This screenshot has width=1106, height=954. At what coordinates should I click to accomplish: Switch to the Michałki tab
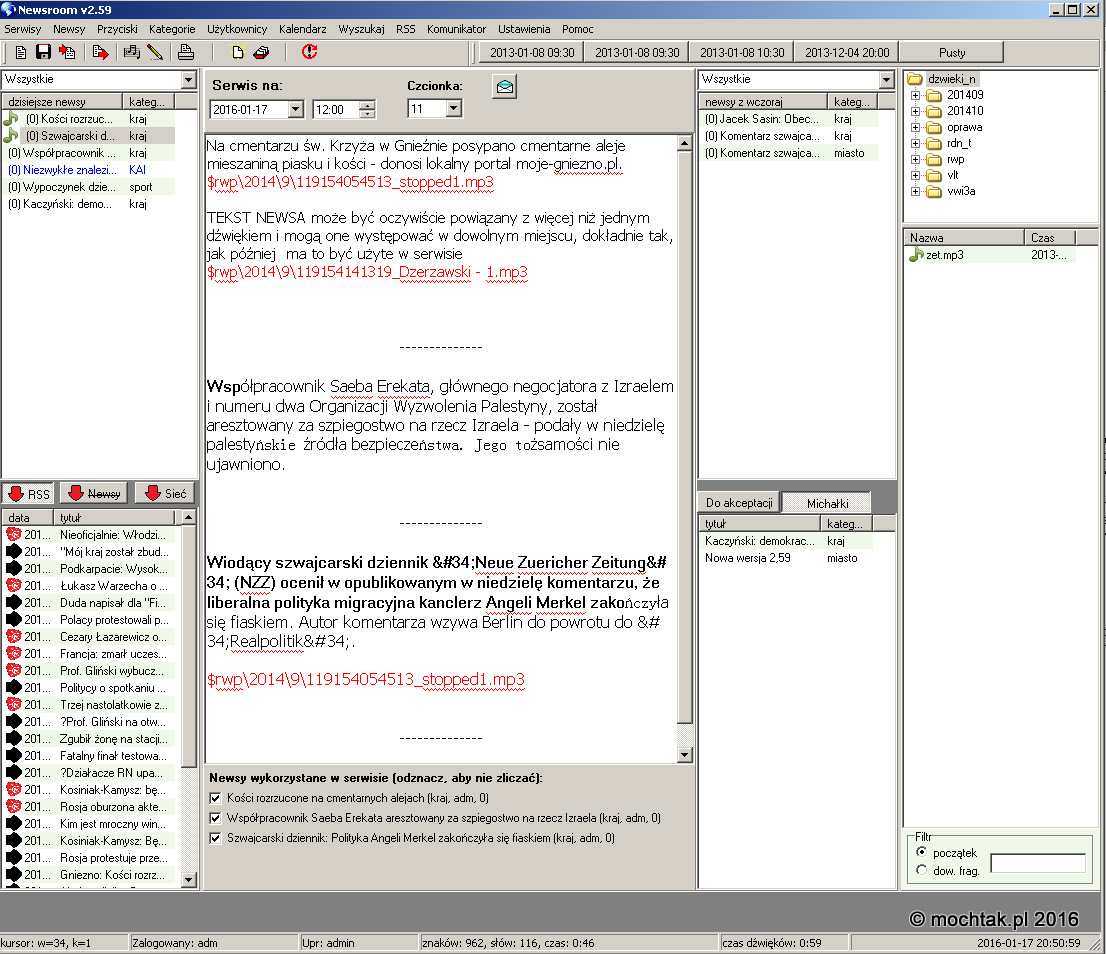tap(827, 503)
